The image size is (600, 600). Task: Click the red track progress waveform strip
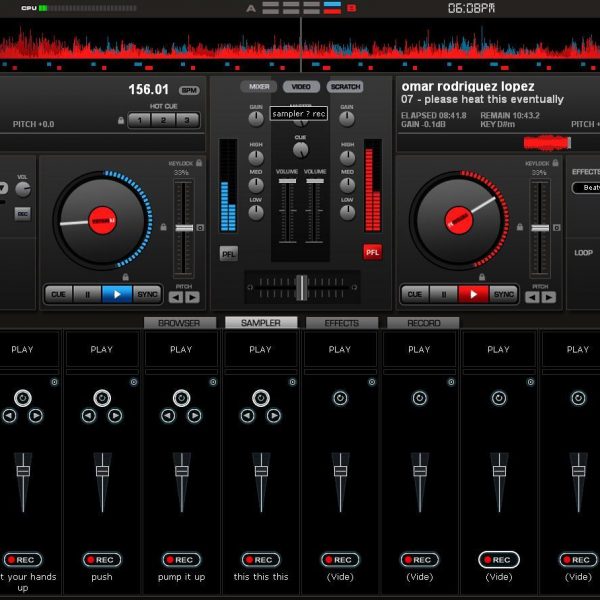coord(547,143)
